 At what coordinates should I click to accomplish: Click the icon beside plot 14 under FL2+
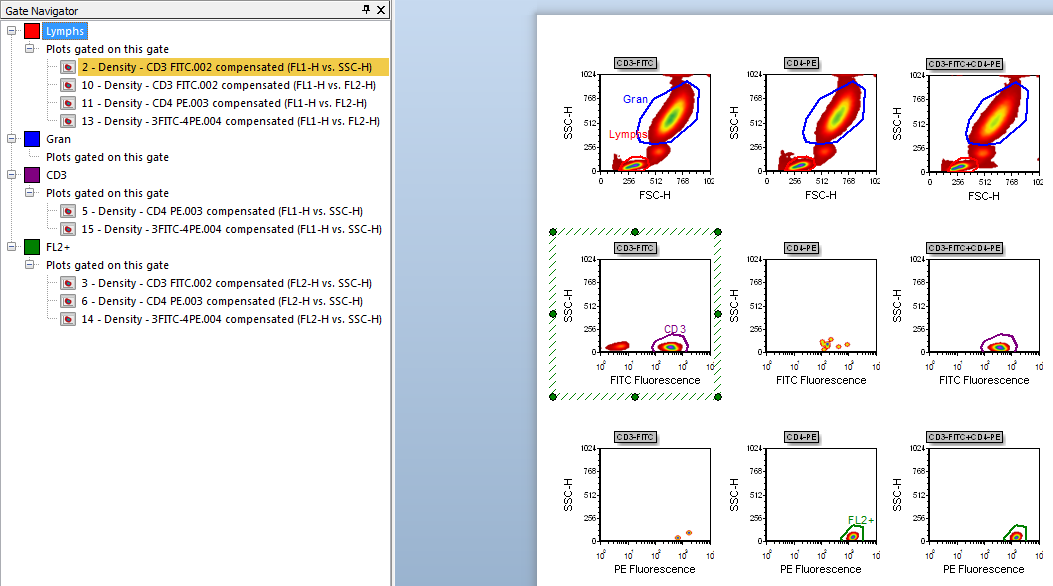(68, 319)
